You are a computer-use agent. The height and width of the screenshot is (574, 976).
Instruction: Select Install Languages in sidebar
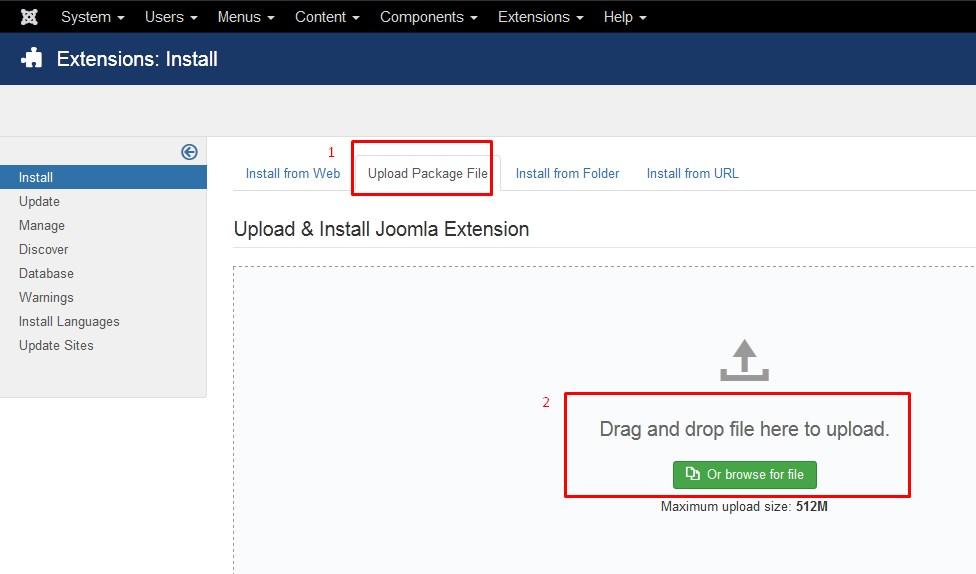pyautogui.click(x=69, y=321)
